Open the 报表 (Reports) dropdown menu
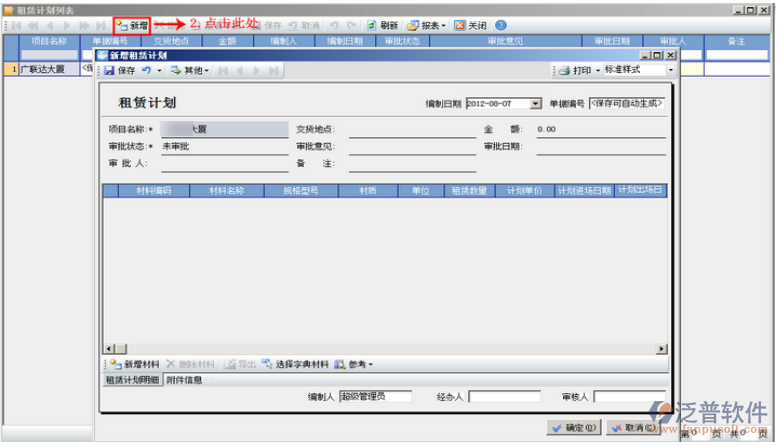Viewport: 778px width, 445px height. click(426, 25)
